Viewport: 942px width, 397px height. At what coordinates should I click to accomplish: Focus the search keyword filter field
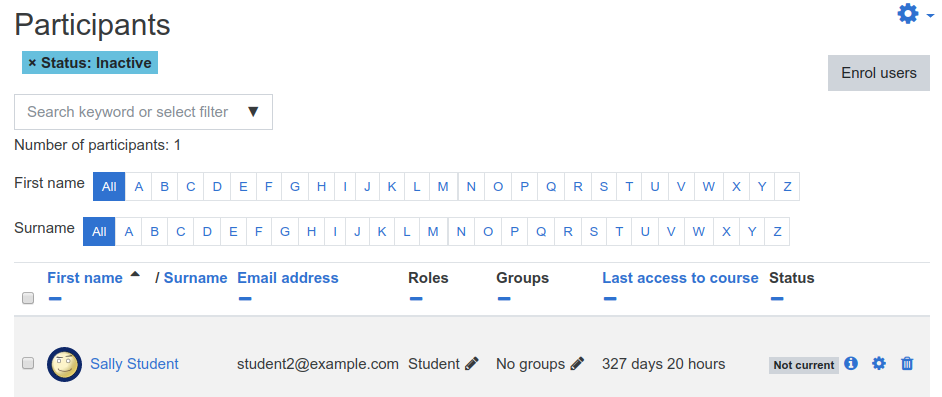coord(129,112)
